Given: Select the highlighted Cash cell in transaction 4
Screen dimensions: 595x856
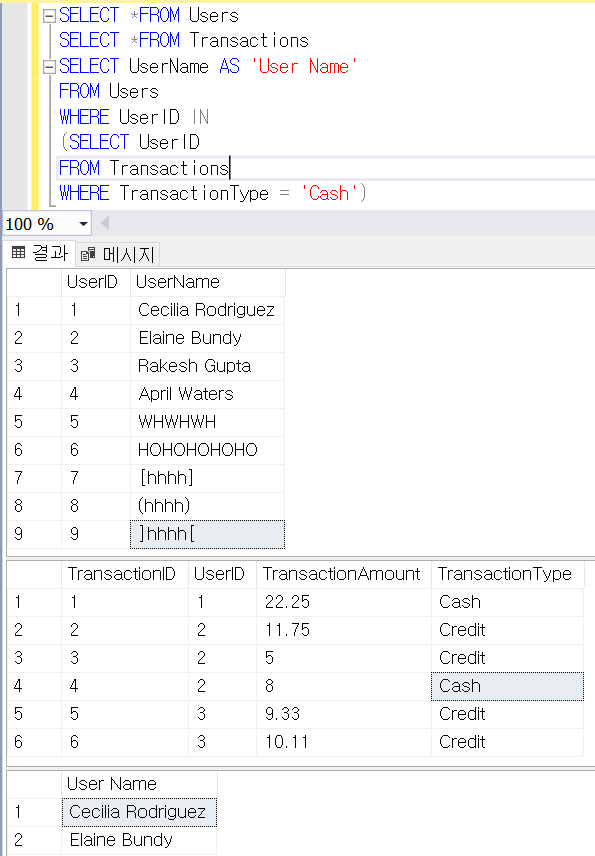Looking at the screenshot, I should pos(508,686).
